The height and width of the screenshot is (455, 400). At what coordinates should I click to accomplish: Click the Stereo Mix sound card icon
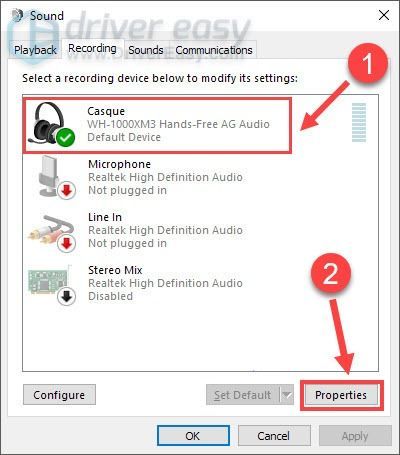[x=50, y=282]
